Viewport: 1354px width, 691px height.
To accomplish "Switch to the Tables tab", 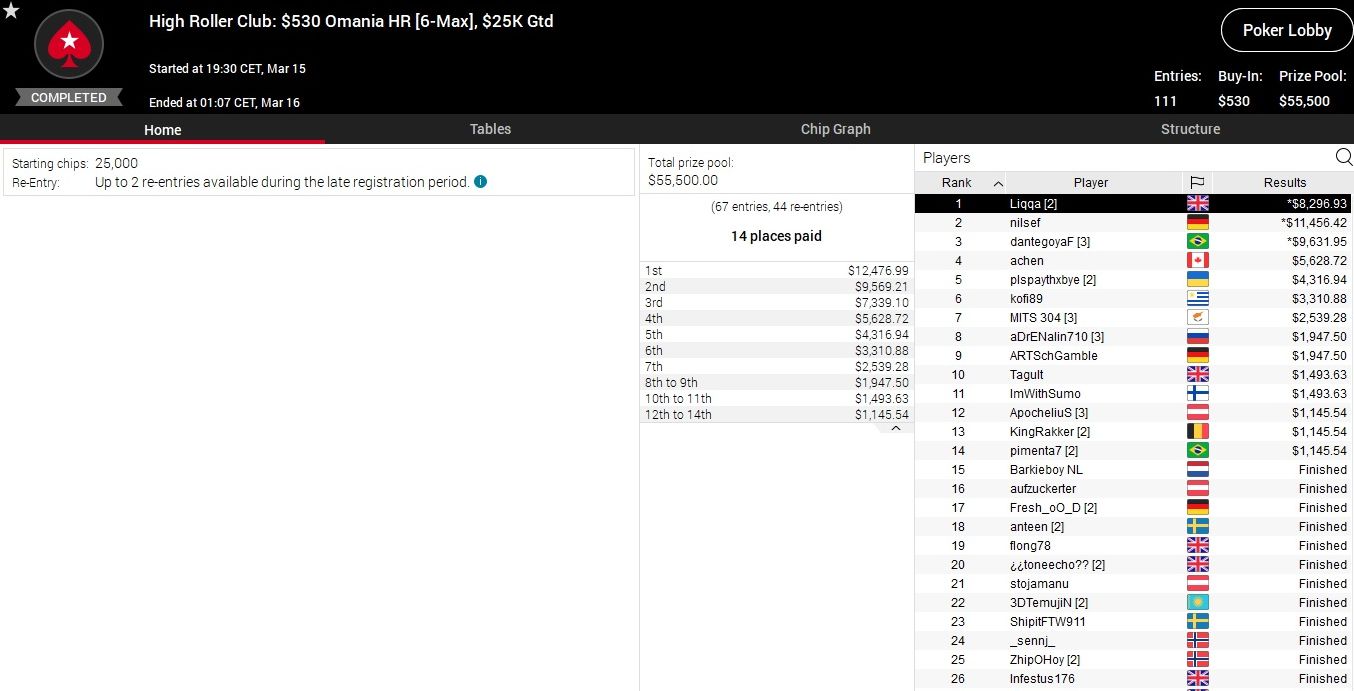I will (x=490, y=129).
